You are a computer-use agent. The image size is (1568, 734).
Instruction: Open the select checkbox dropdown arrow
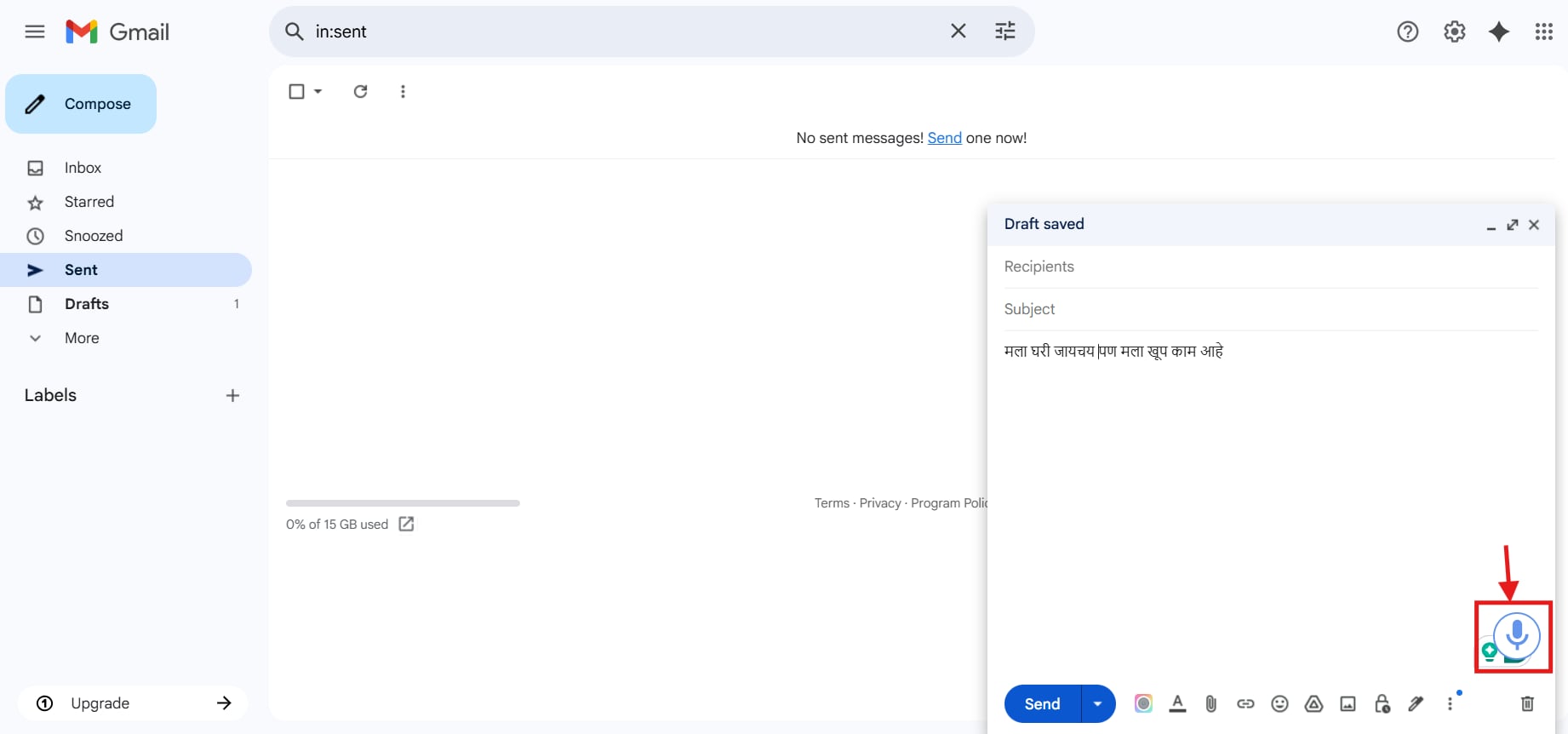tap(318, 92)
